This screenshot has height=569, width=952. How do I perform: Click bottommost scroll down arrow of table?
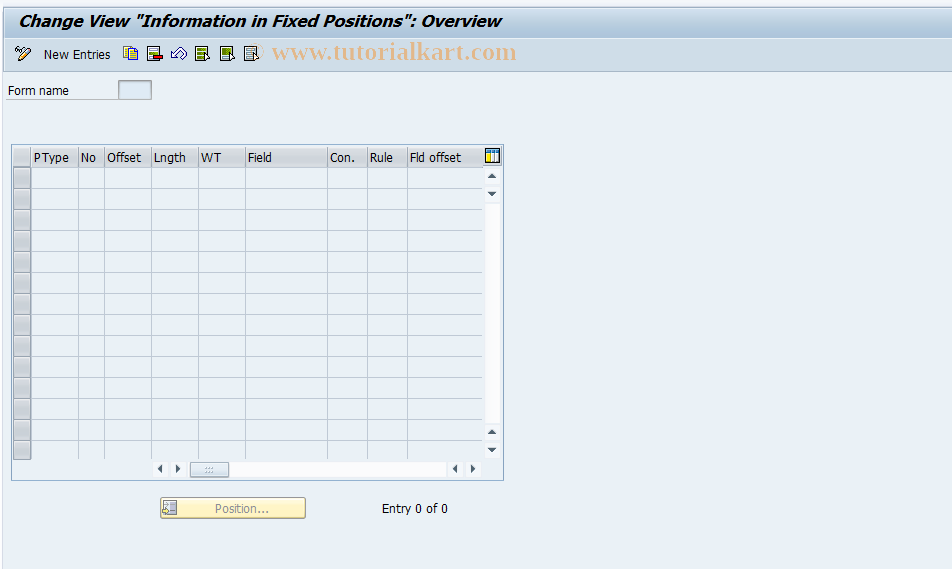pos(492,450)
